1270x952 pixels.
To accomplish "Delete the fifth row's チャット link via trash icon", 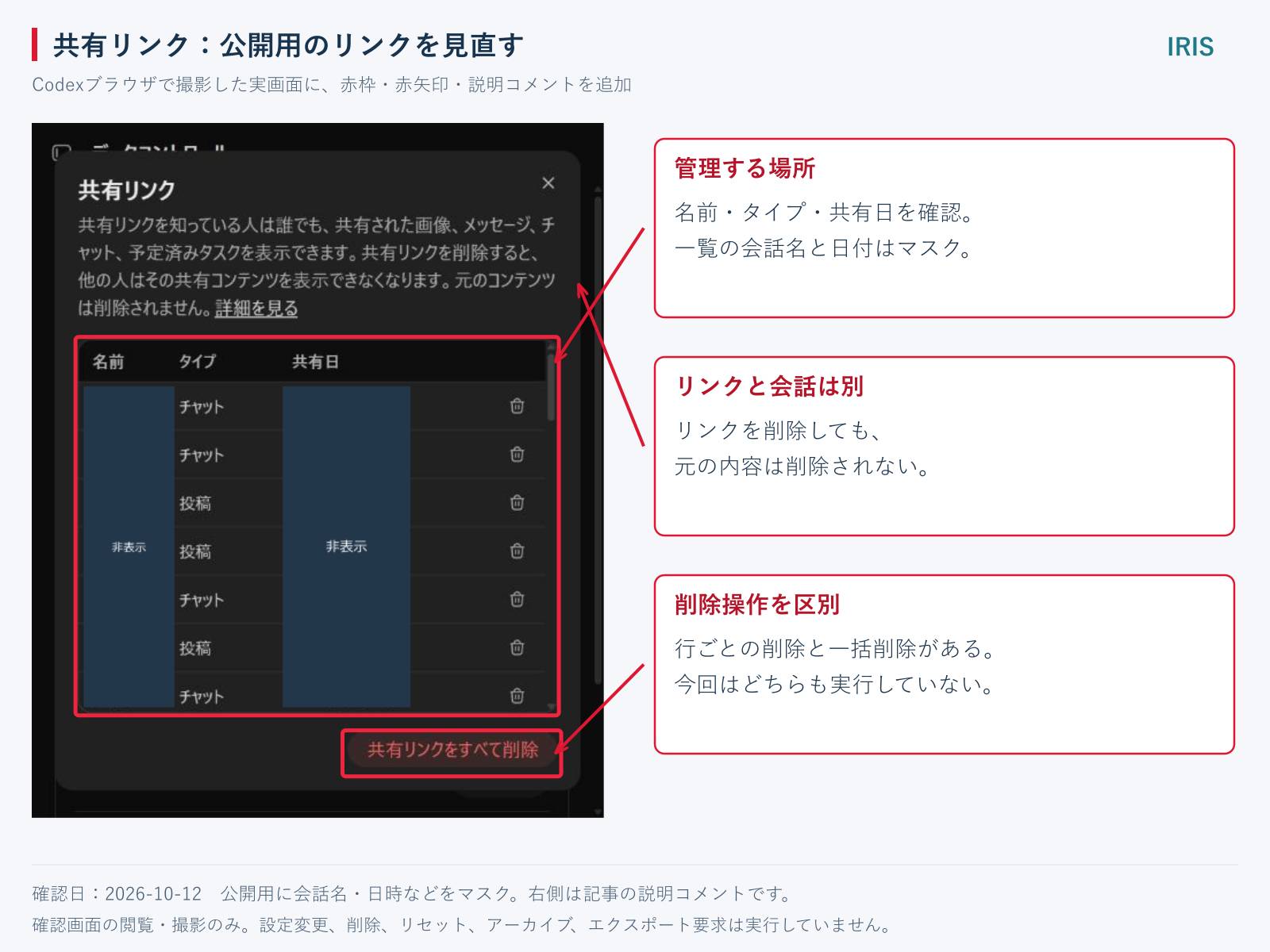I will click(x=517, y=600).
